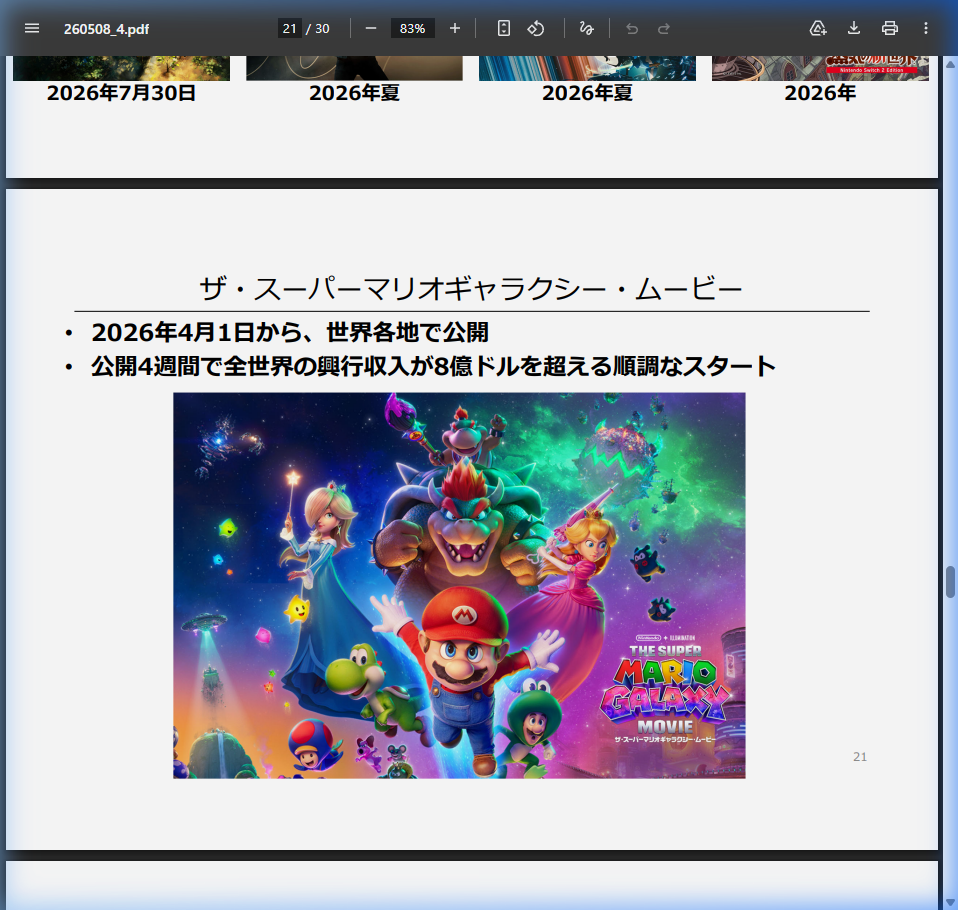Click the scrollbar up arrow
Image resolution: width=958 pixels, height=910 pixels.
[x=950, y=63]
